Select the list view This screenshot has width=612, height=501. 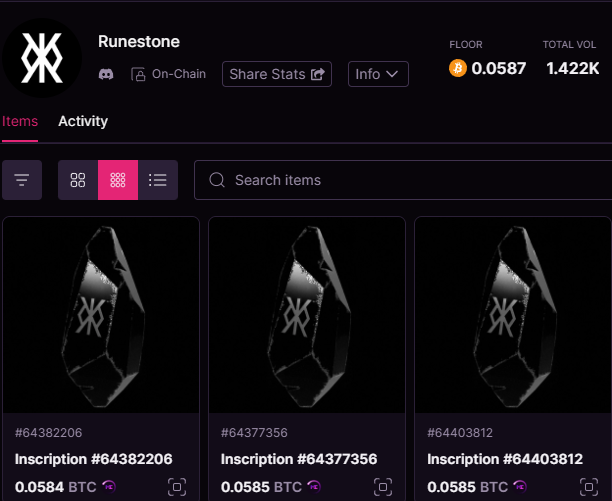coord(158,180)
